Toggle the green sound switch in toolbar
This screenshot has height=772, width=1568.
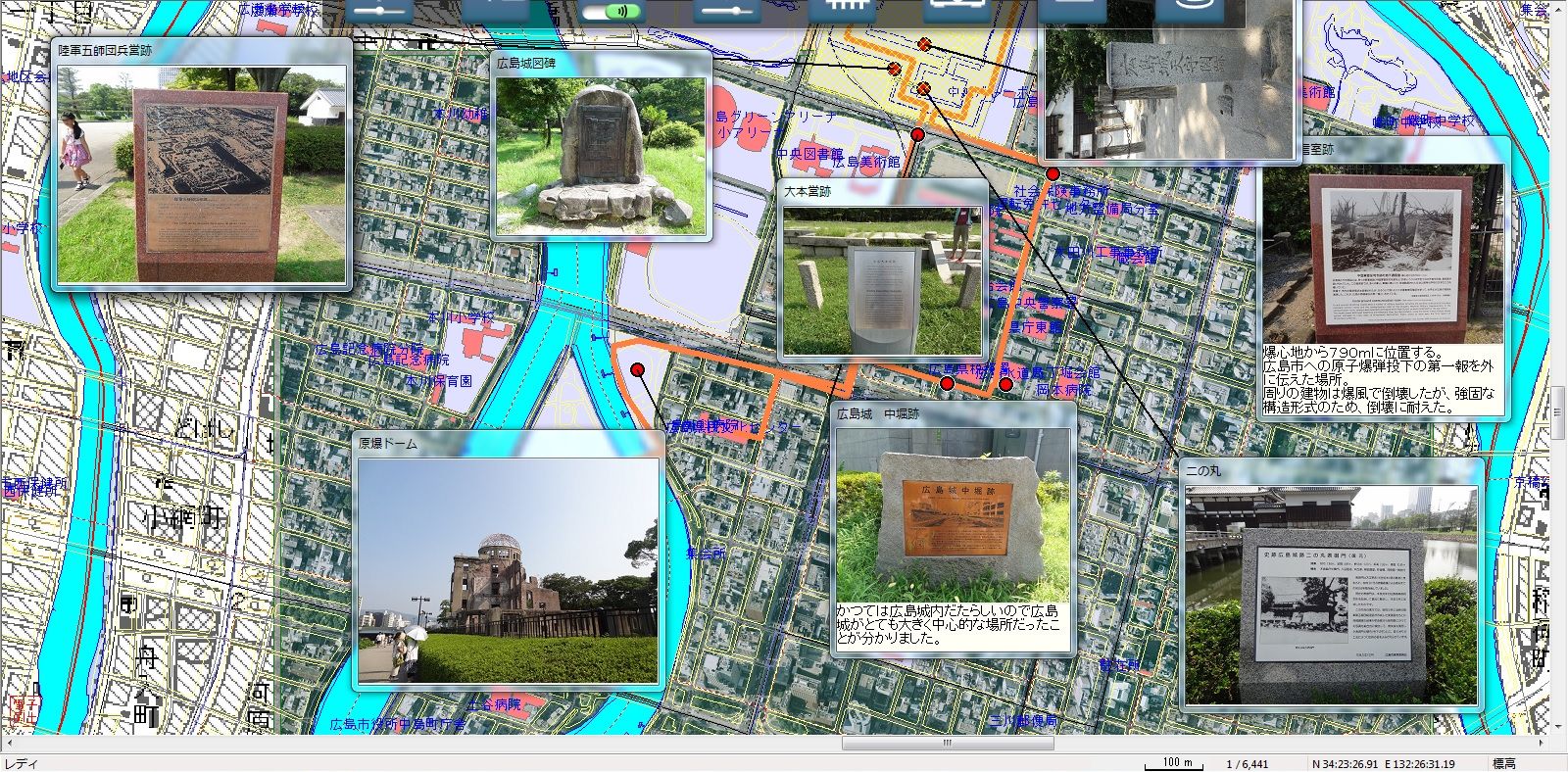coord(611,11)
